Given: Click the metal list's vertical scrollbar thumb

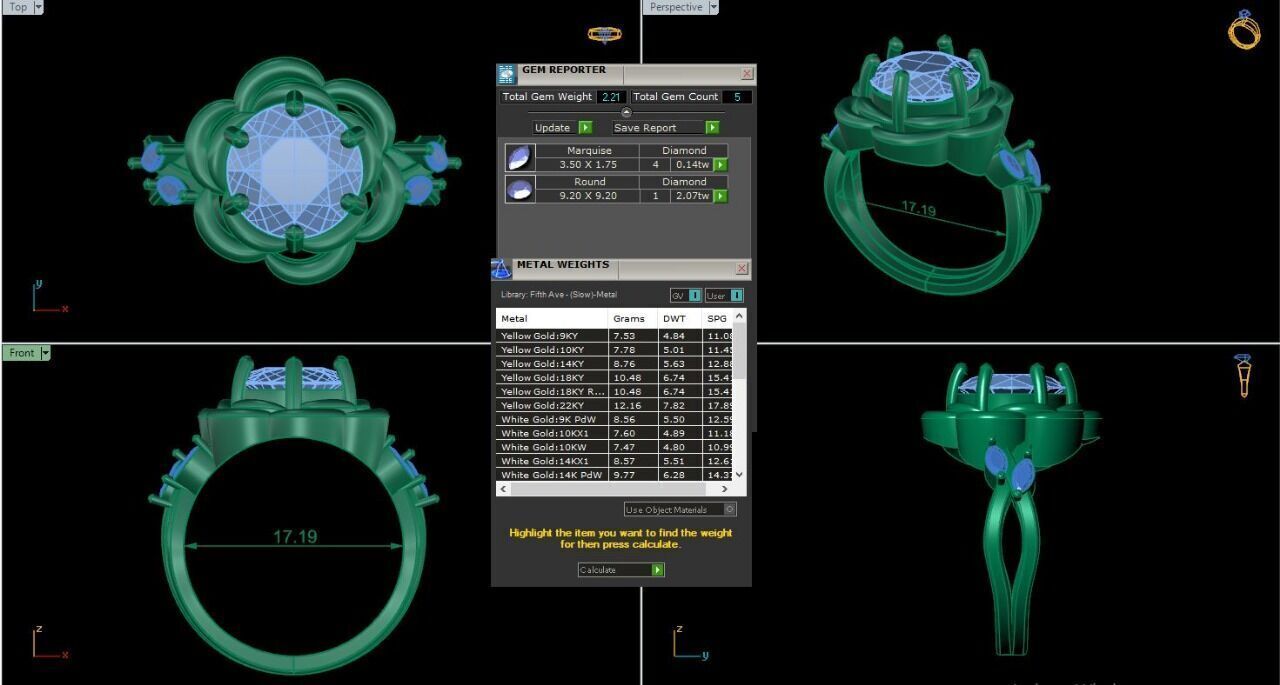Looking at the screenshot, I should tap(739, 350).
